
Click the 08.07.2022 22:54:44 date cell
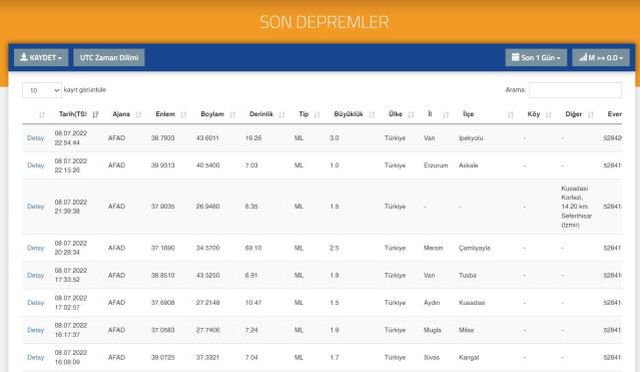[71, 138]
